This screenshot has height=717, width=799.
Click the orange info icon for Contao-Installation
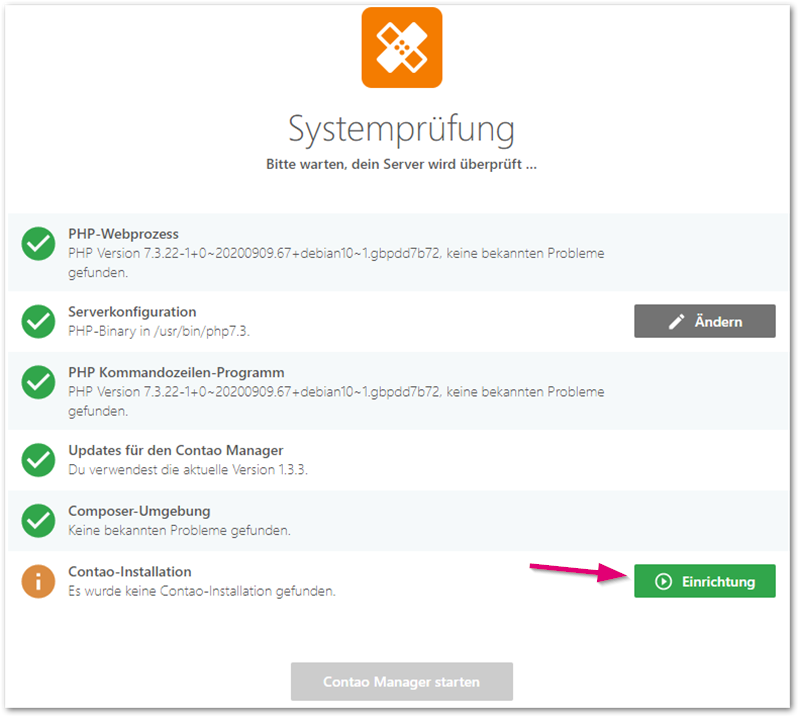[39, 581]
